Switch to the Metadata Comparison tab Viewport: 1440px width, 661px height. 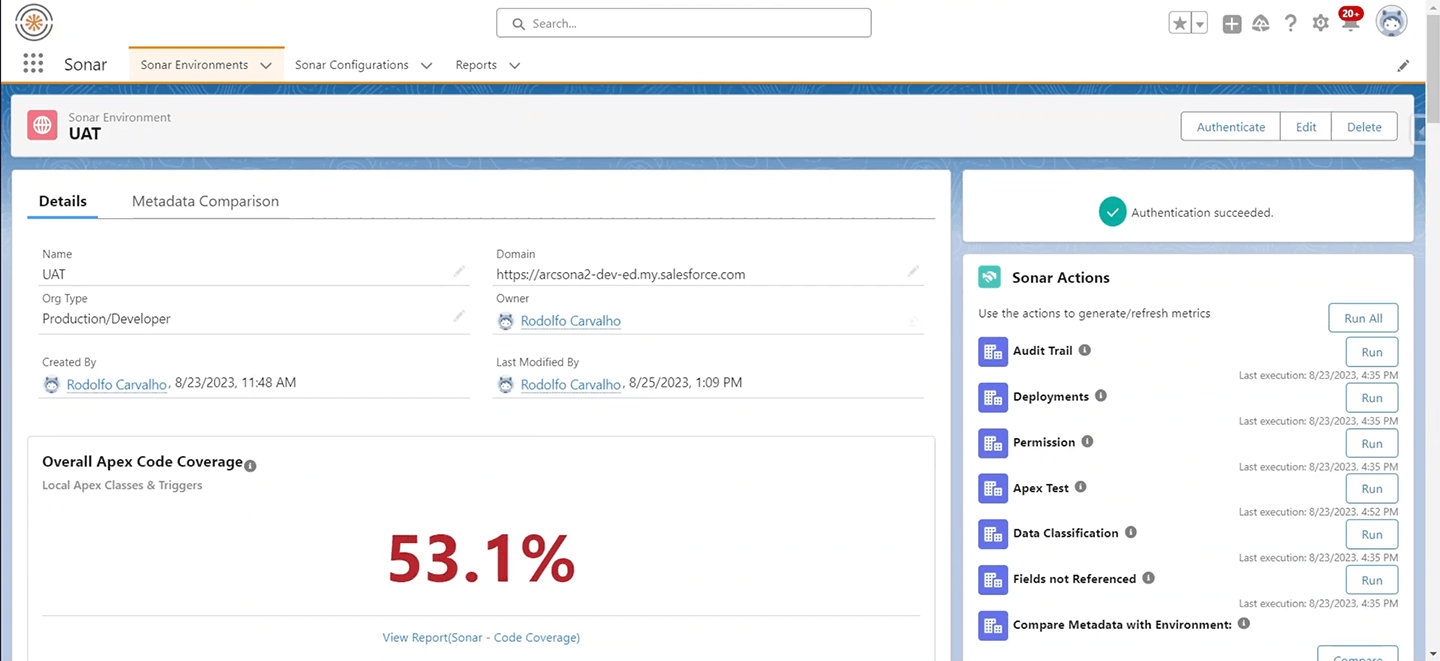coord(205,201)
